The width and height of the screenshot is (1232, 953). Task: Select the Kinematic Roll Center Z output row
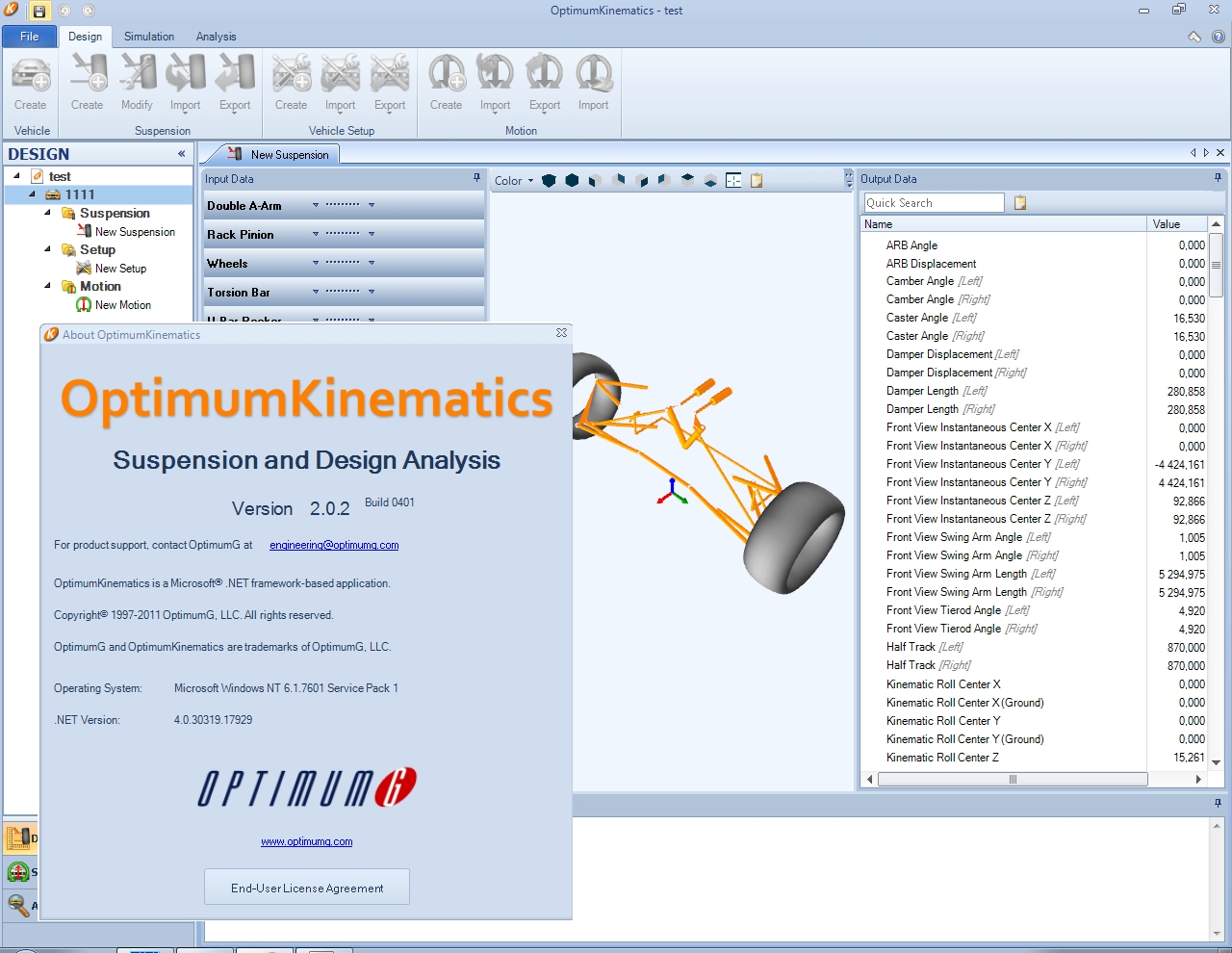pos(1034,758)
